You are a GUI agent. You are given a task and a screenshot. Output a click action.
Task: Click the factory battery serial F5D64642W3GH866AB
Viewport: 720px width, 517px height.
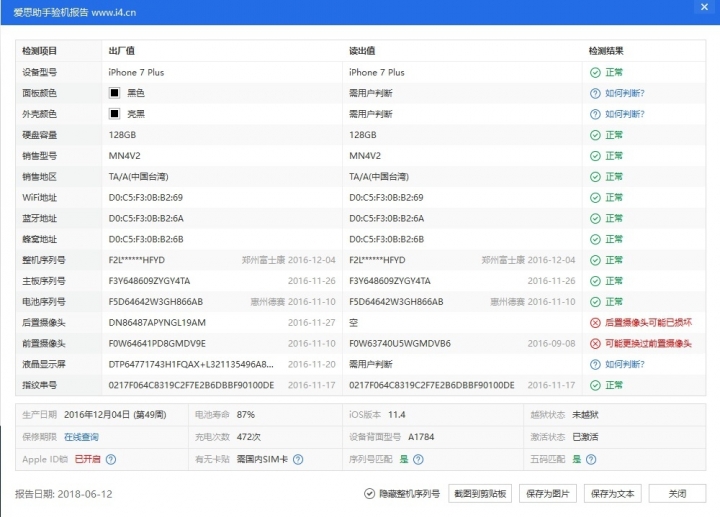(x=156, y=302)
